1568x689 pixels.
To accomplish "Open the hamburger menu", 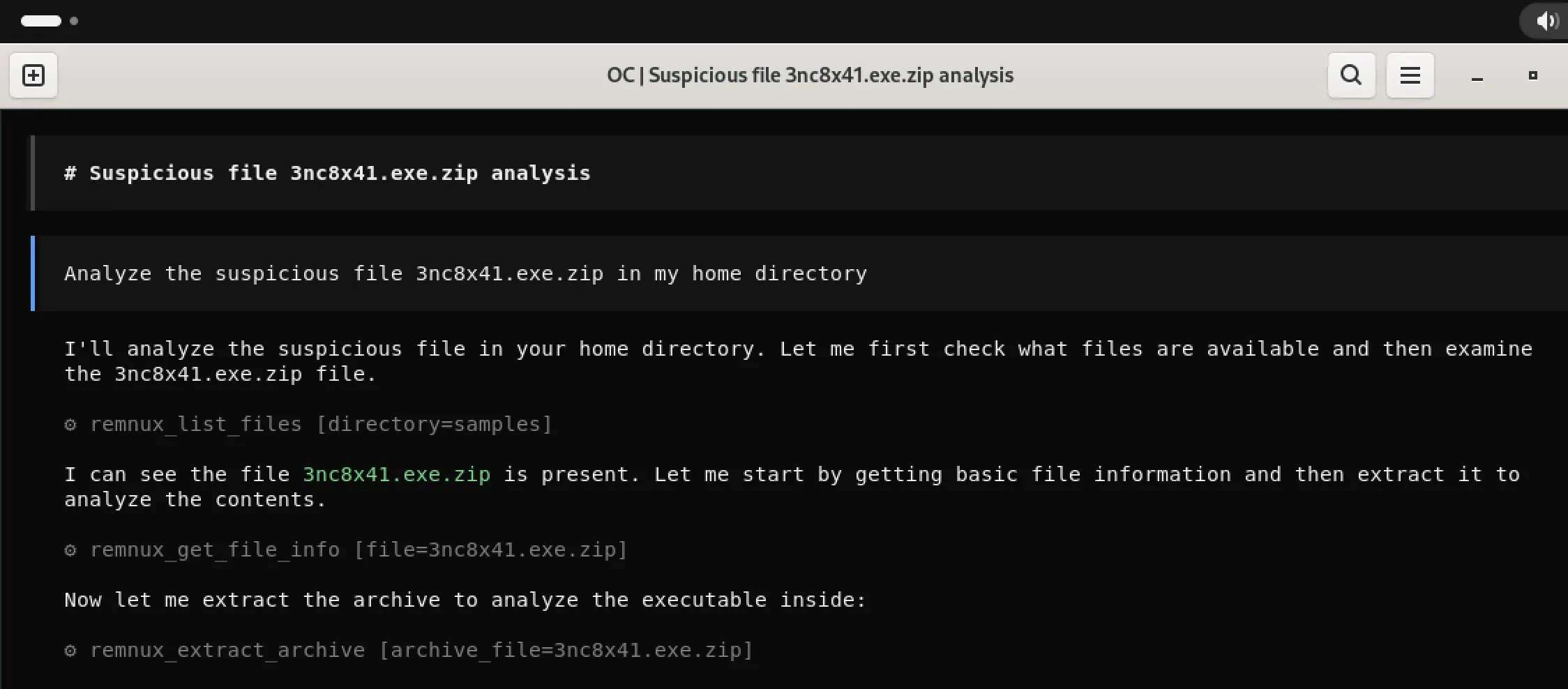I will click(x=1410, y=75).
